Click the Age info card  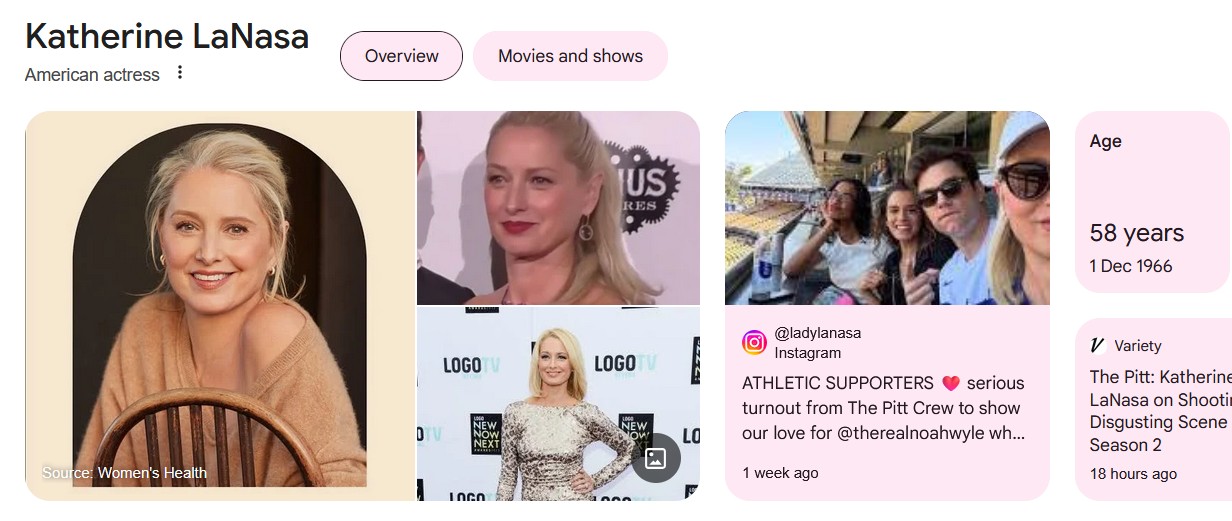[x=1153, y=202]
